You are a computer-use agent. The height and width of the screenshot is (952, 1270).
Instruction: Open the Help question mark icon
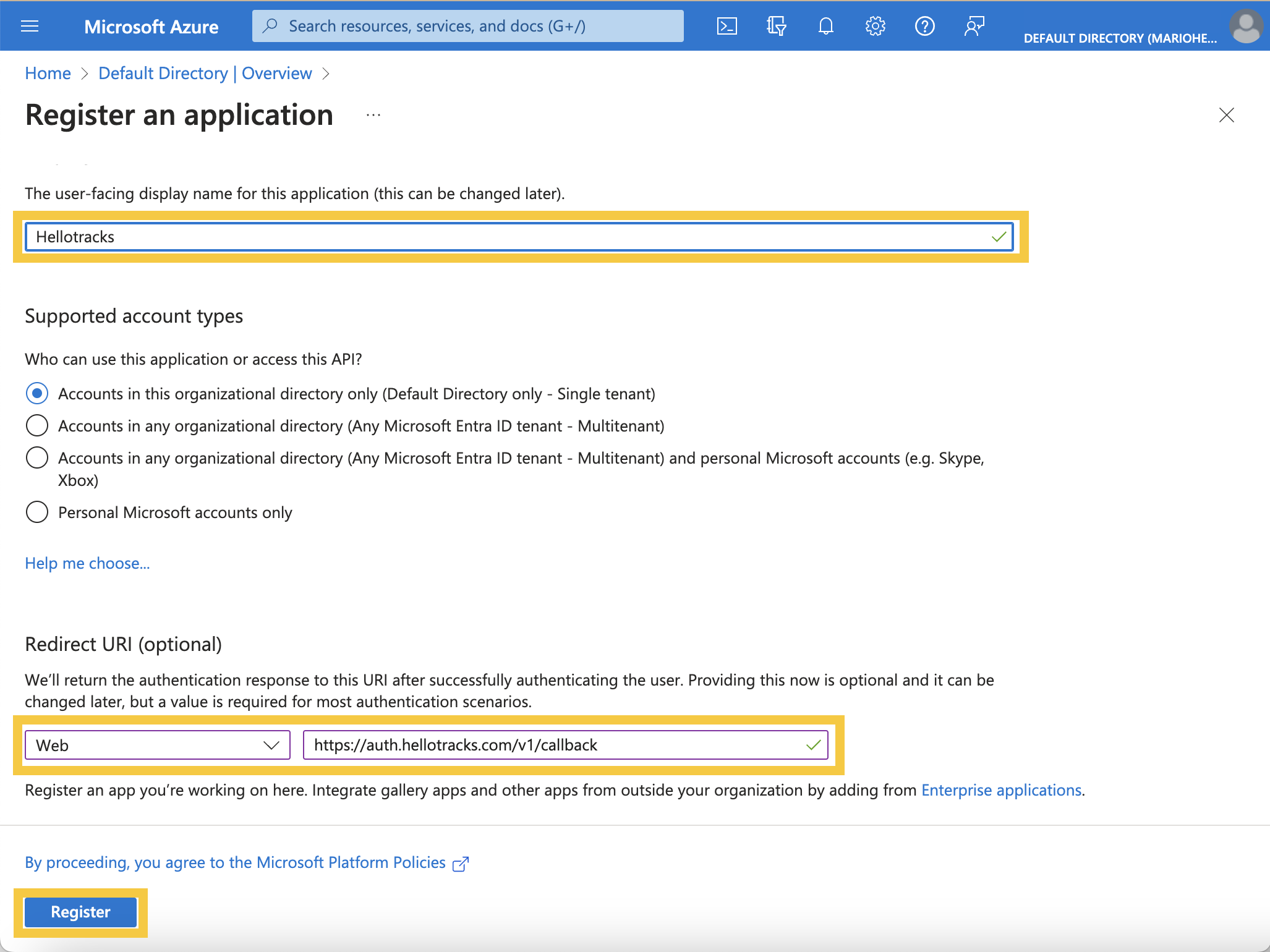(x=924, y=26)
